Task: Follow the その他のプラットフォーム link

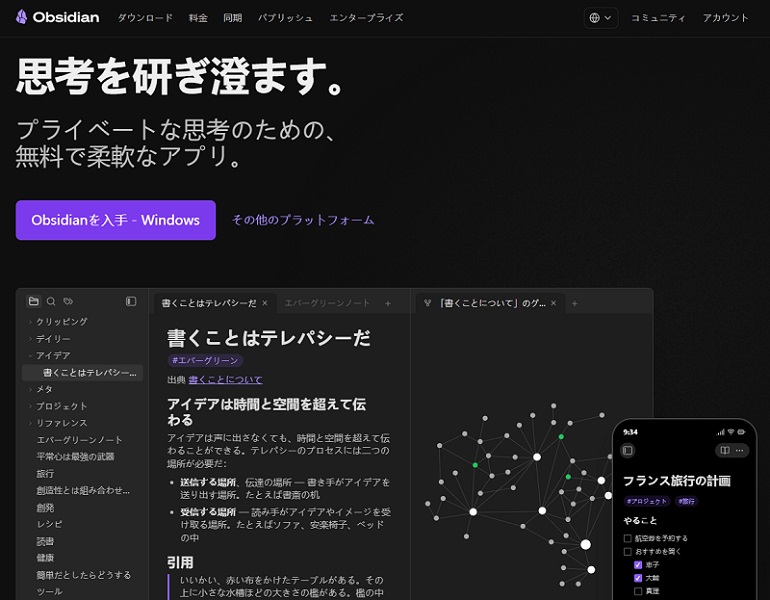Action: (x=303, y=220)
